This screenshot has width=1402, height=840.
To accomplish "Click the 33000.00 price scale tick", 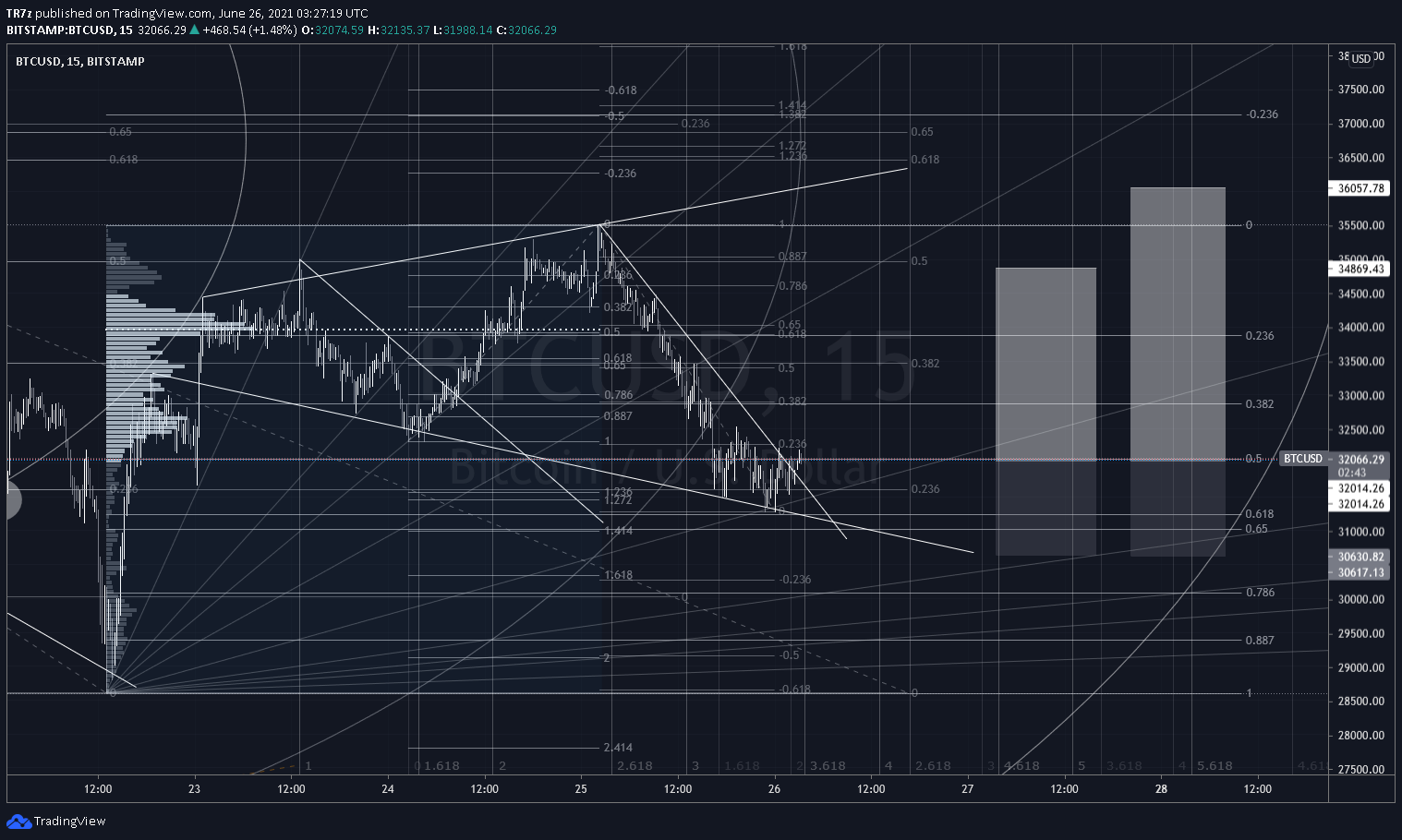I will 1360,396.
